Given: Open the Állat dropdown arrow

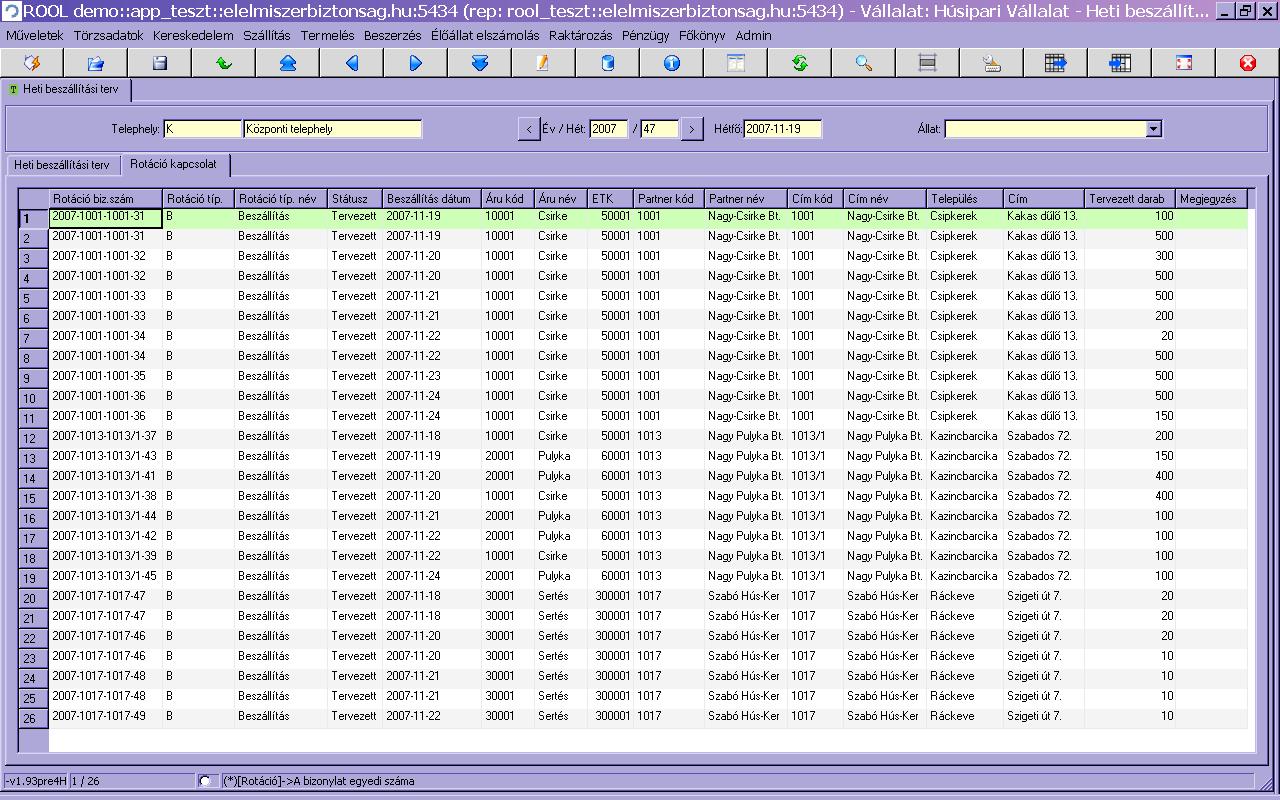Looking at the screenshot, I should [1154, 129].
